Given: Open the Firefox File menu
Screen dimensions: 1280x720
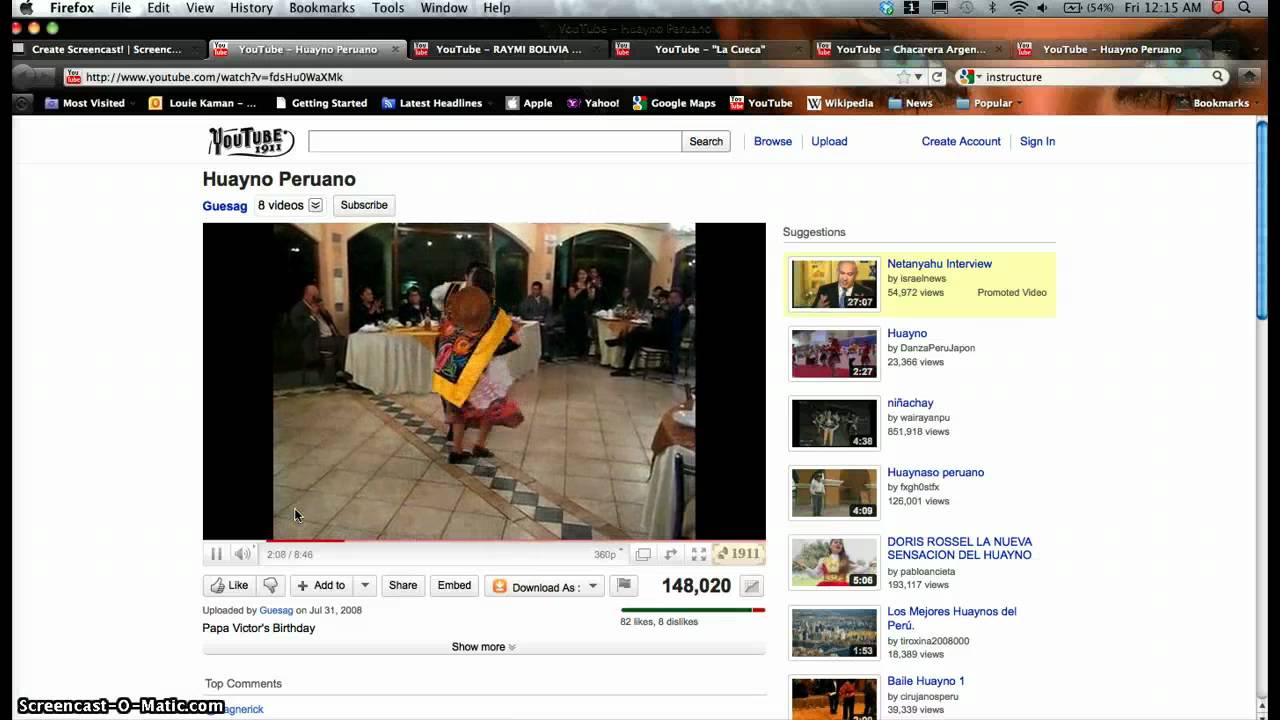Looking at the screenshot, I should click(x=121, y=8).
